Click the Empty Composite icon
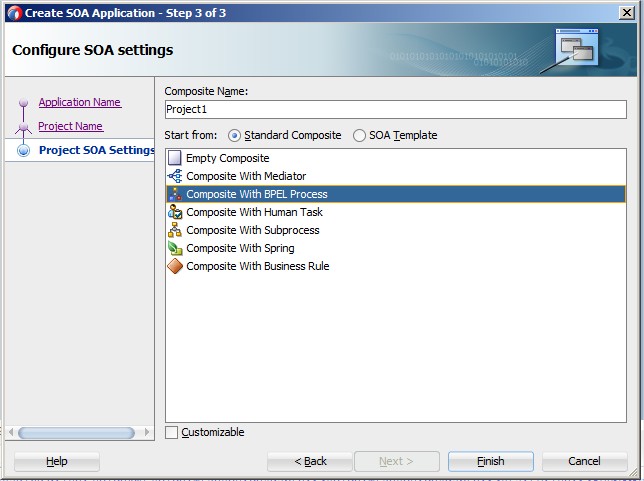This screenshot has height=481, width=644. pos(175,158)
